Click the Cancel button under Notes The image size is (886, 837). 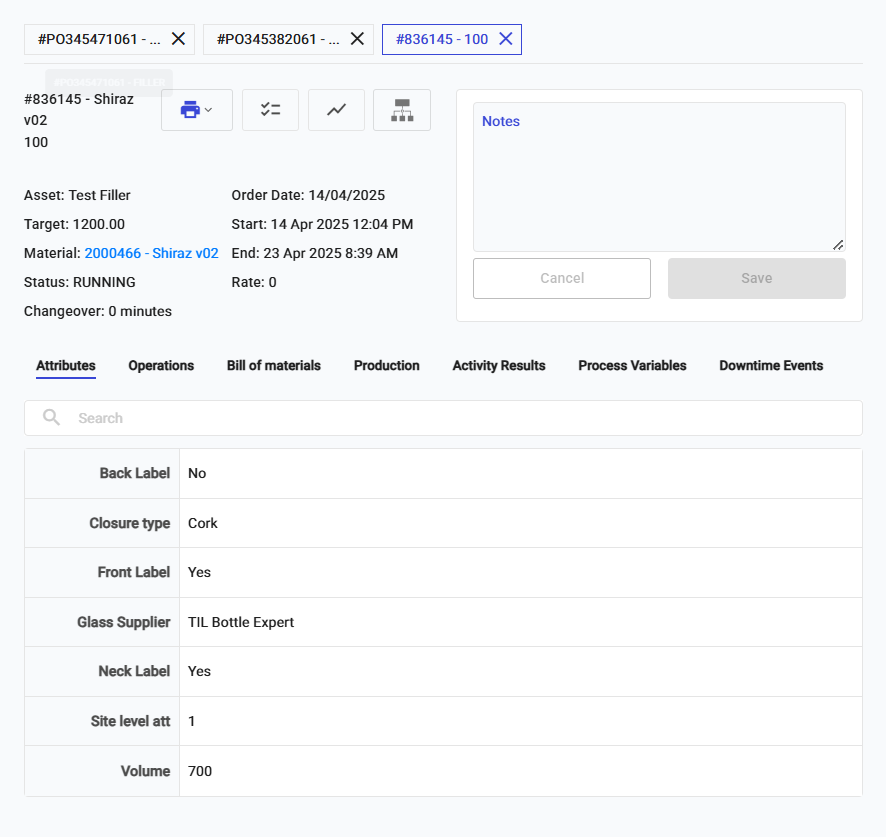[x=562, y=278]
